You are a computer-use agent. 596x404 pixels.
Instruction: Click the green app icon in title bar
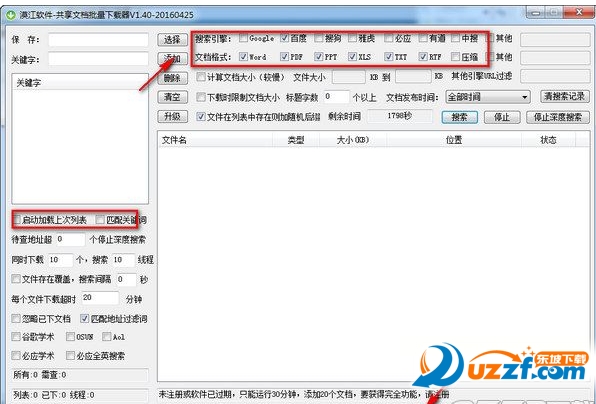pos(12,15)
